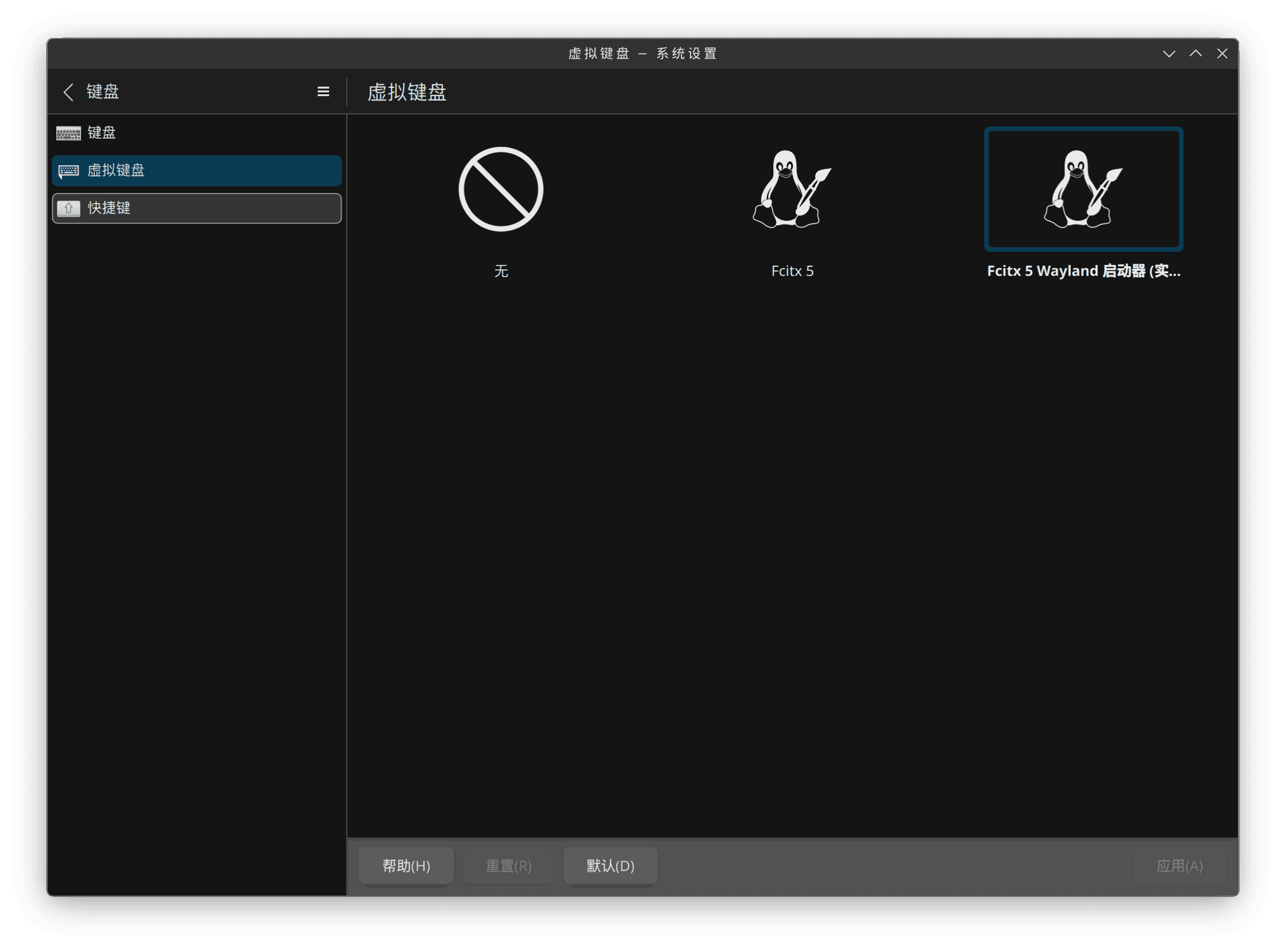The width and height of the screenshot is (1286, 952).
Task: Click the 无 label text
Action: coord(501,271)
